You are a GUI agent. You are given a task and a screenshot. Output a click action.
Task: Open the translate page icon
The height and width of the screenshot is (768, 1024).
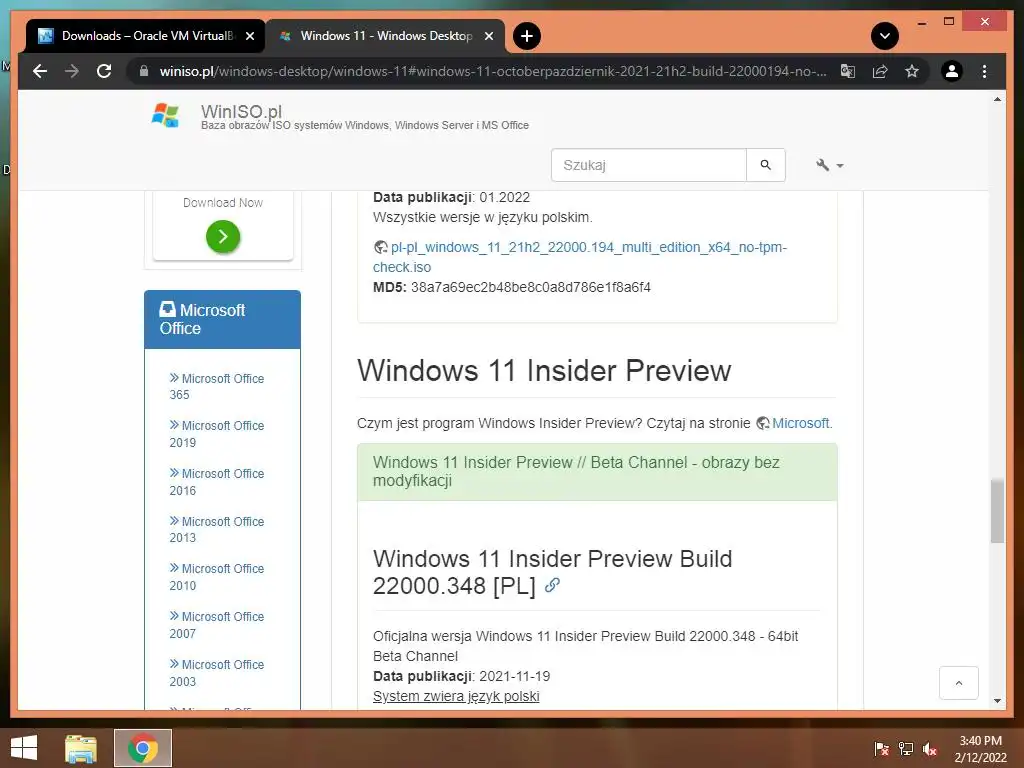(x=848, y=71)
